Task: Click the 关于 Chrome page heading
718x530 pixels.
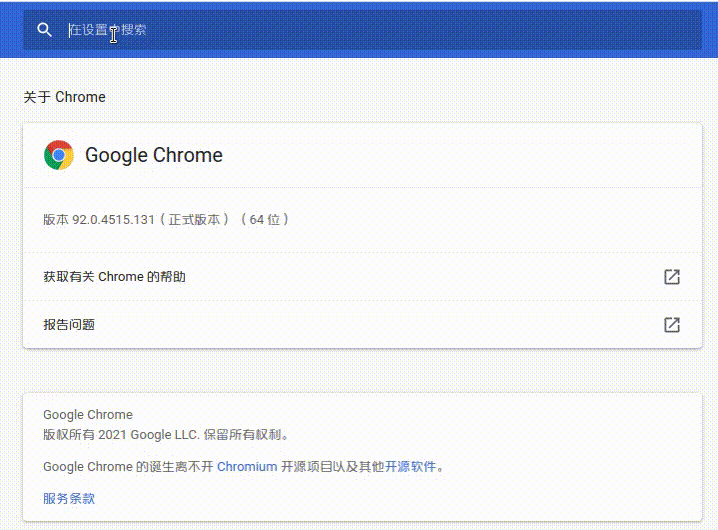Action: [x=64, y=97]
